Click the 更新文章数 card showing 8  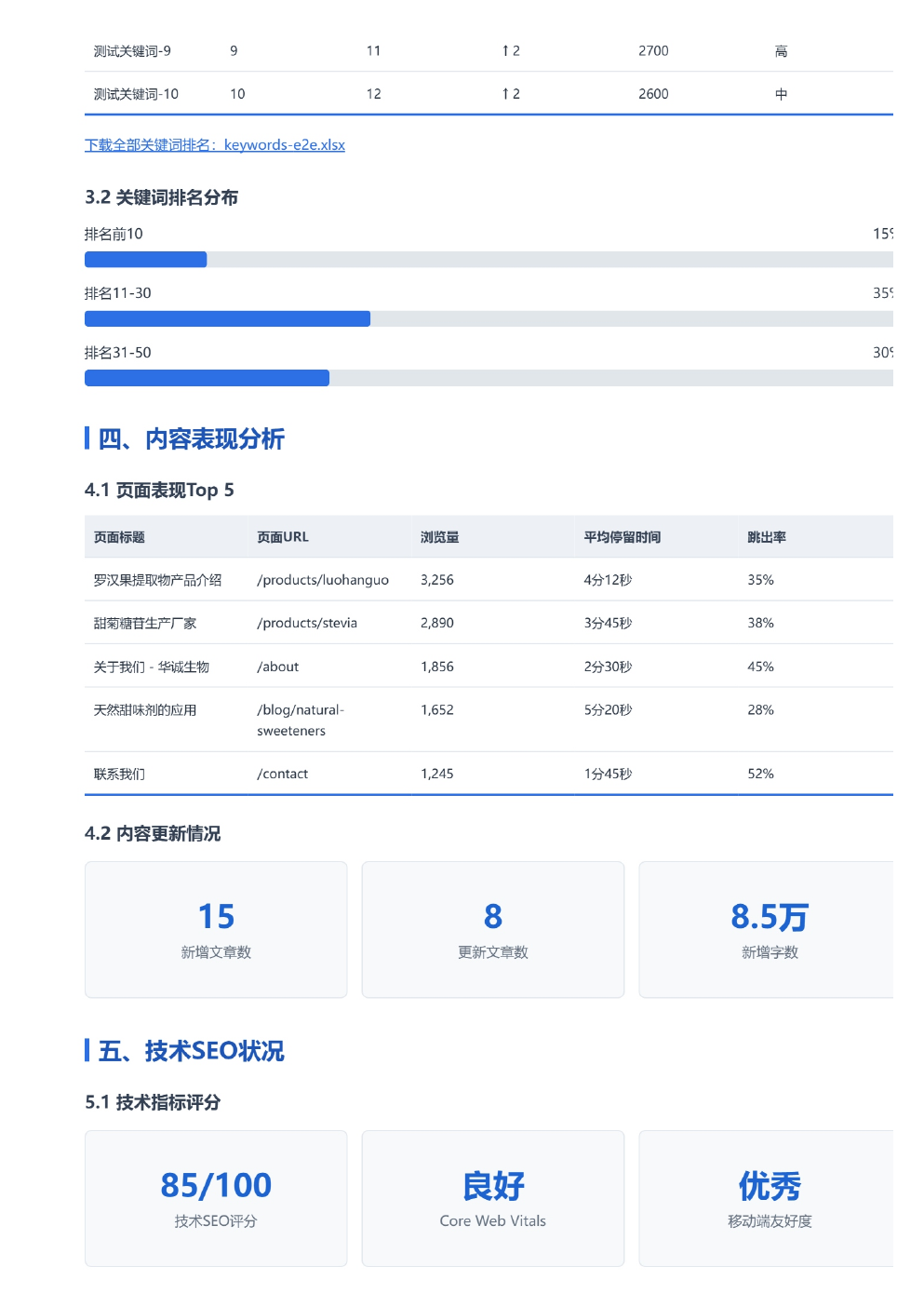(x=493, y=929)
